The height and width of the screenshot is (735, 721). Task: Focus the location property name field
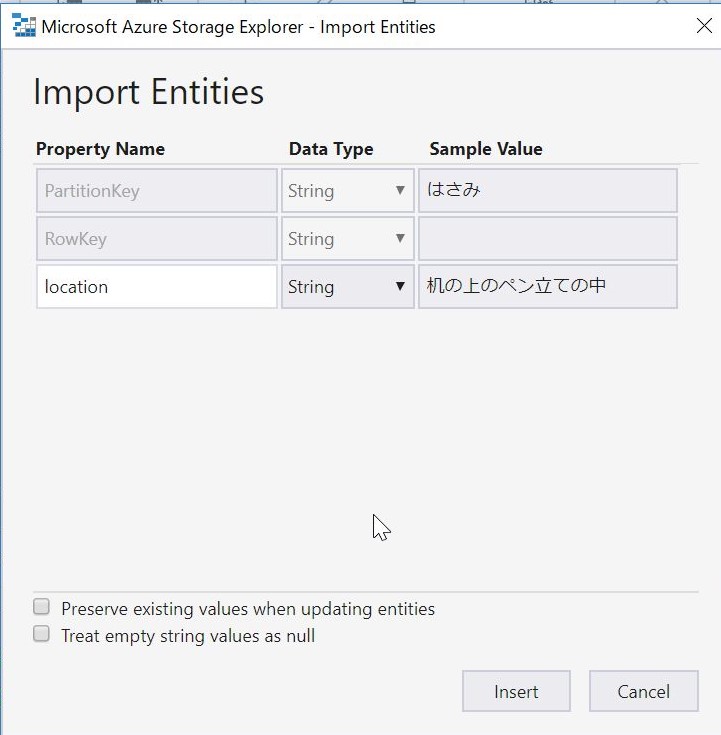click(157, 286)
